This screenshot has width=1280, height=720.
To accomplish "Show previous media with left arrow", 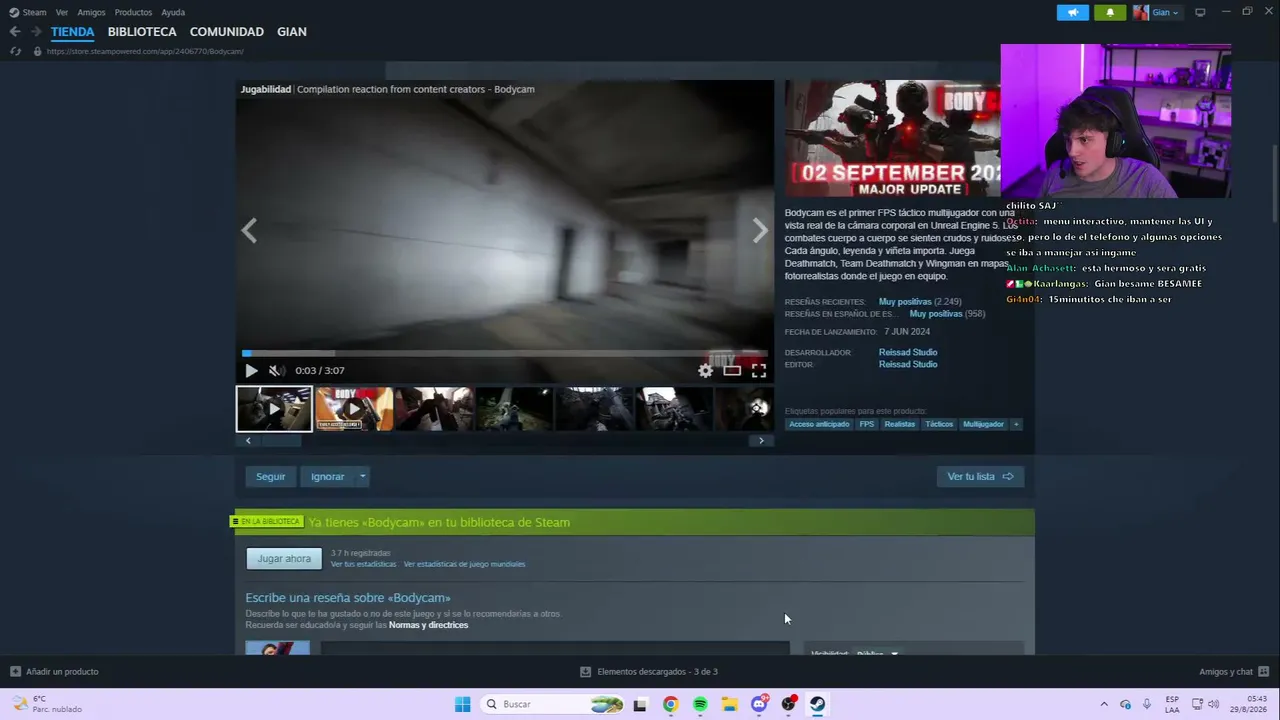I will 249,231.
